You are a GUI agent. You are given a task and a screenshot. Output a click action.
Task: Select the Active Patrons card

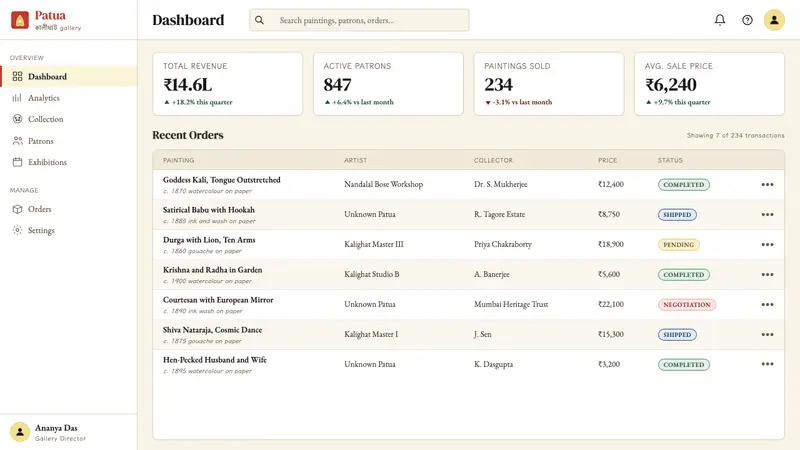[x=388, y=84]
